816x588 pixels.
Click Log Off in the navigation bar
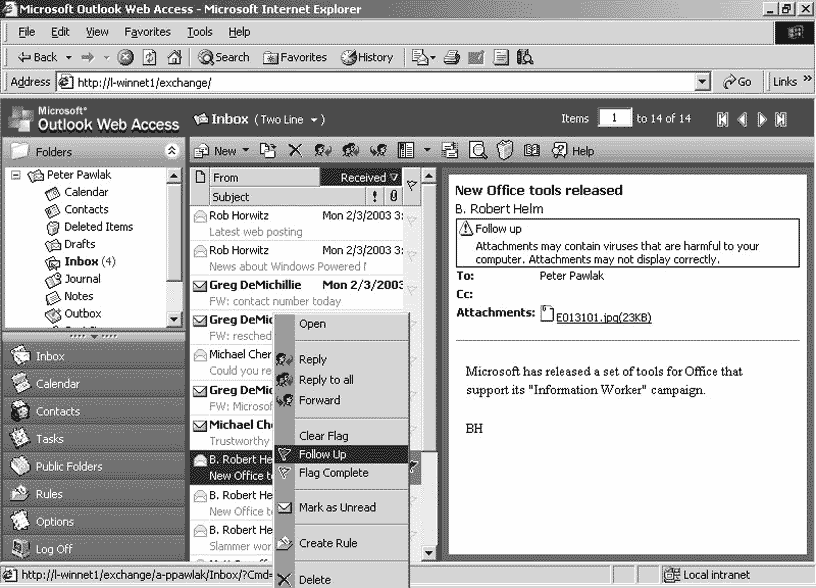(x=94, y=548)
